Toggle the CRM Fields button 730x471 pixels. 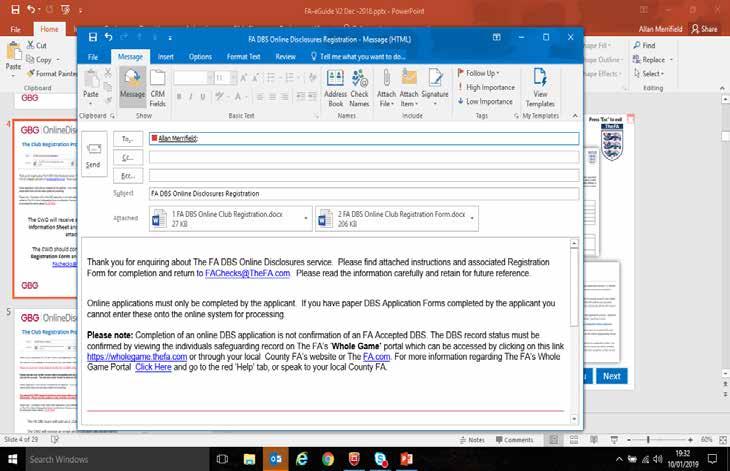click(158, 88)
